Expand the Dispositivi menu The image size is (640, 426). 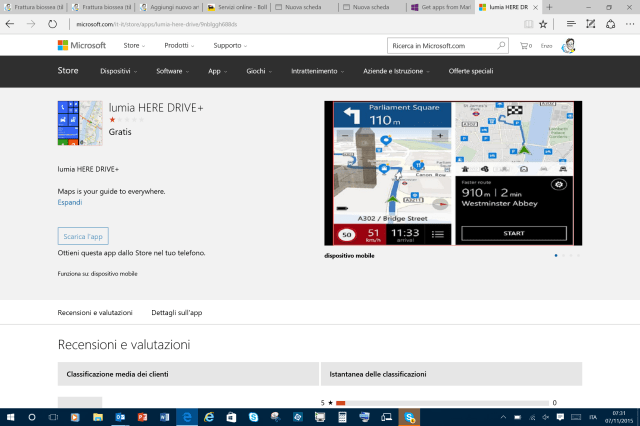click(118, 71)
